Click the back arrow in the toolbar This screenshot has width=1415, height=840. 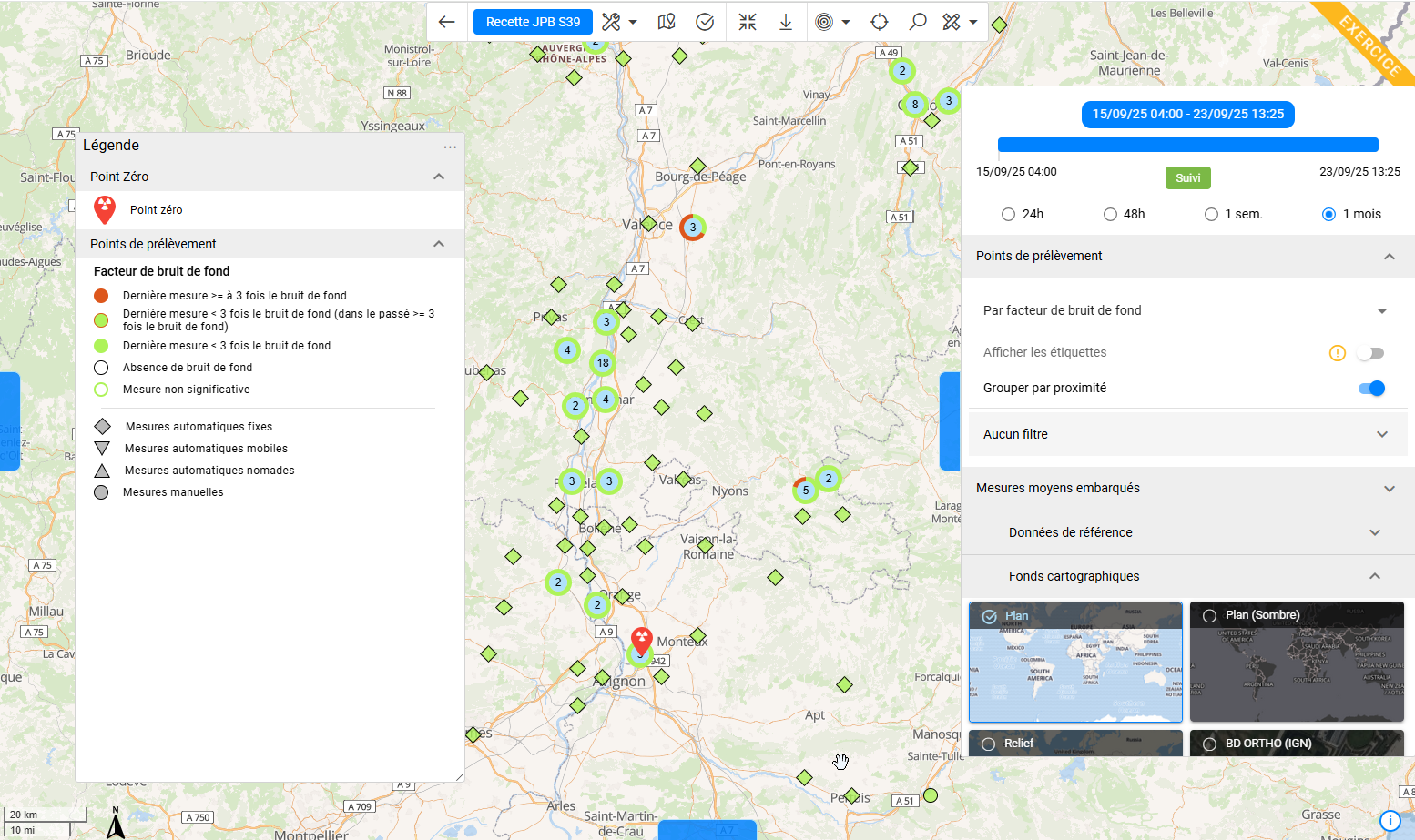[x=446, y=22]
